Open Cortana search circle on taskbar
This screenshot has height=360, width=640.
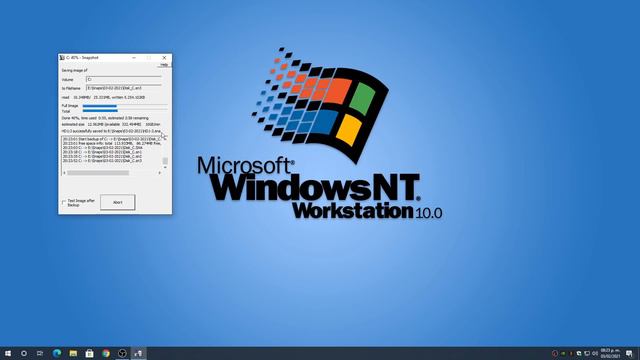(x=24, y=353)
